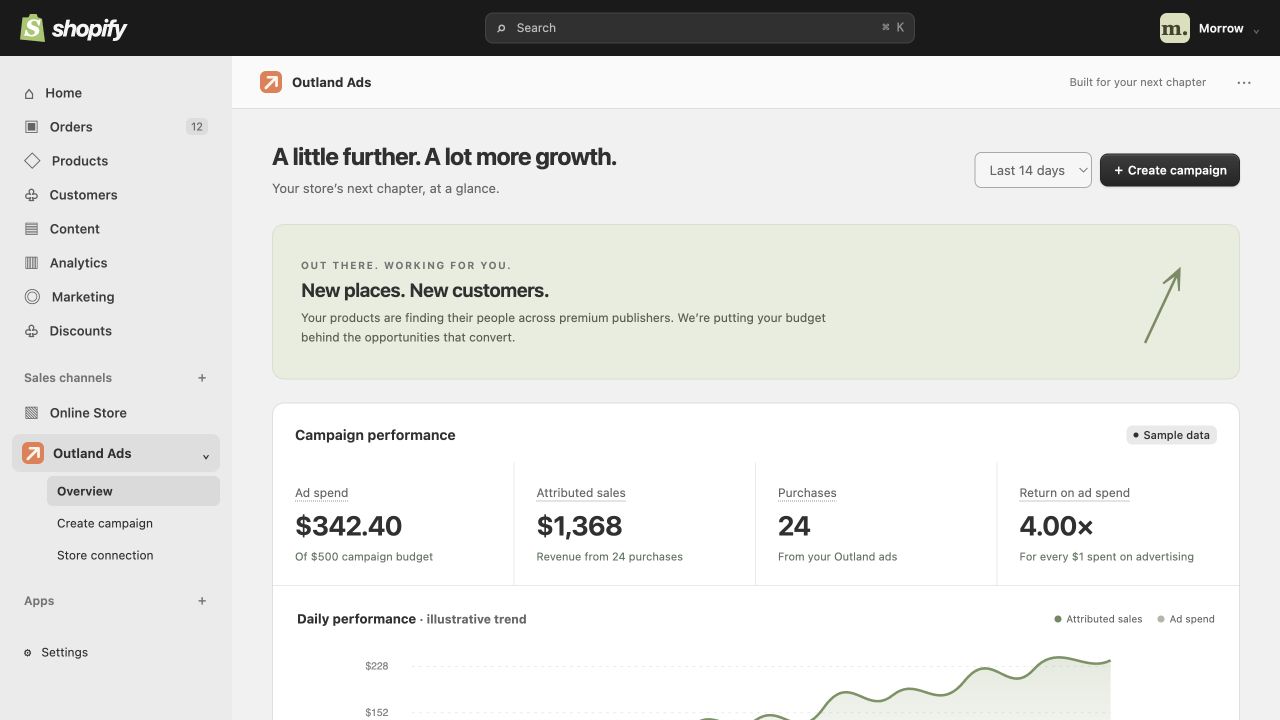The image size is (1280, 720).
Task: Select the Create campaign sub-item
Action: pyautogui.click(x=133, y=523)
